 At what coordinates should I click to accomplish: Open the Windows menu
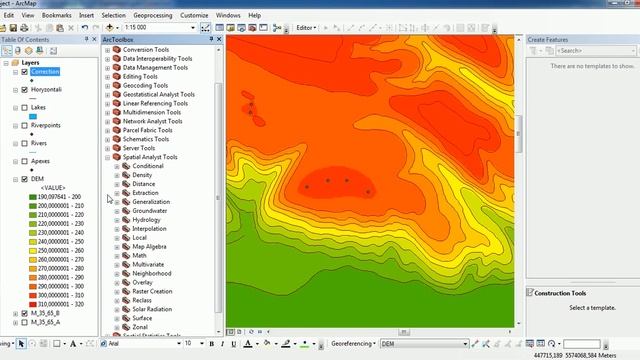point(228,15)
